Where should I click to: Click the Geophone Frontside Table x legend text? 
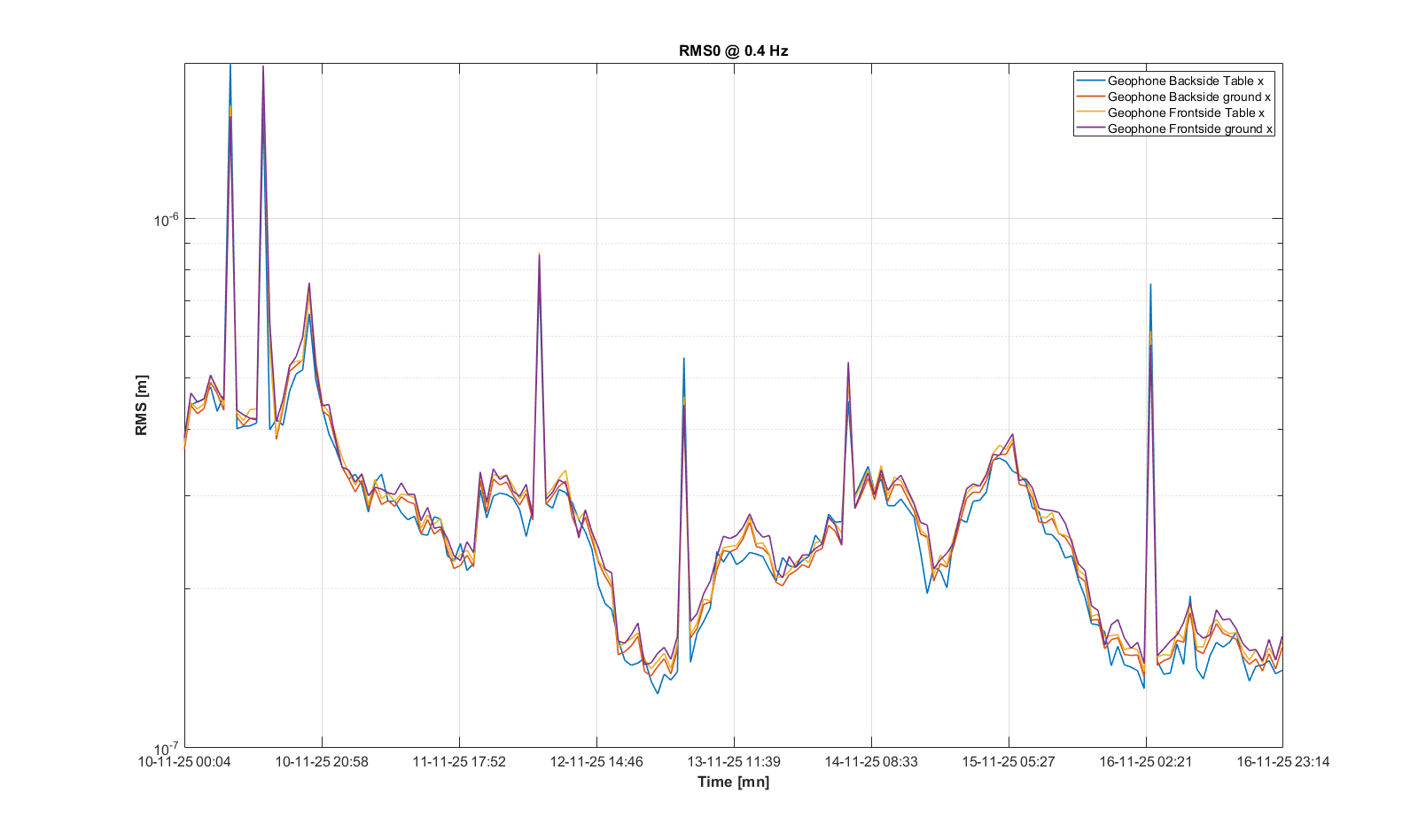1186,113
